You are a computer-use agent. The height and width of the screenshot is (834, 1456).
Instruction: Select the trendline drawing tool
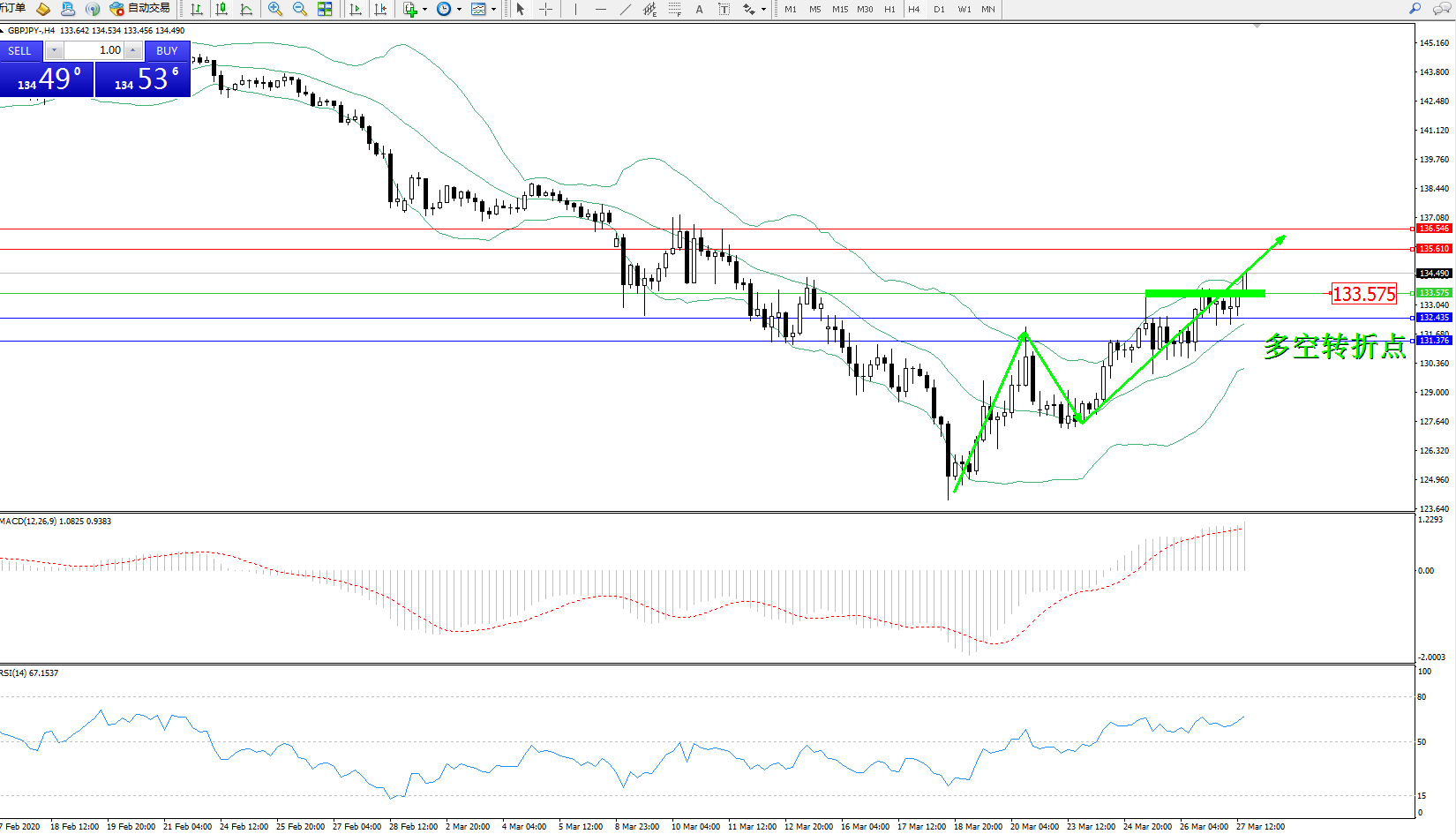click(625, 9)
